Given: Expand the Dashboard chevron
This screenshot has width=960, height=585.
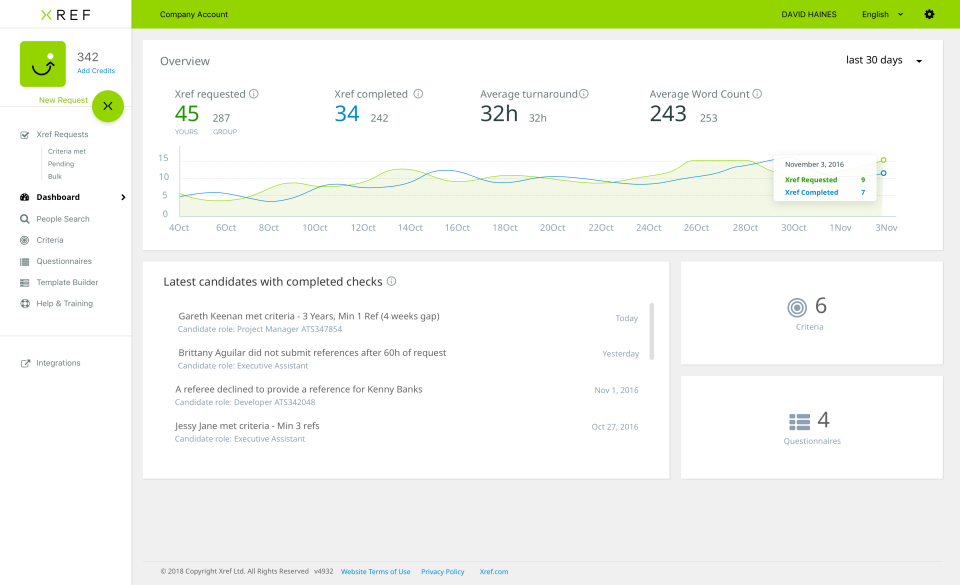Looking at the screenshot, I should tap(123, 196).
